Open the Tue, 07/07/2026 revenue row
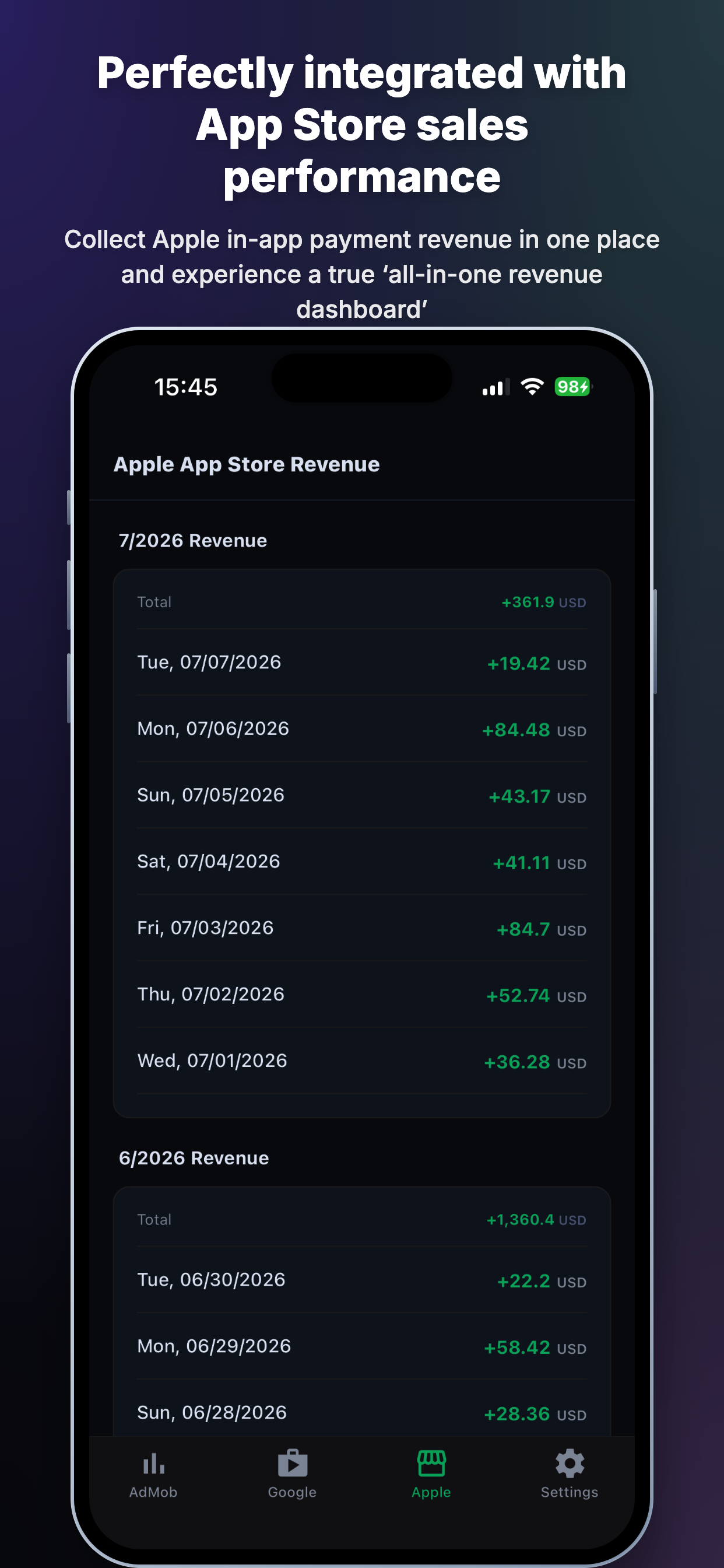This screenshot has height=1568, width=724. pyautogui.click(x=361, y=662)
